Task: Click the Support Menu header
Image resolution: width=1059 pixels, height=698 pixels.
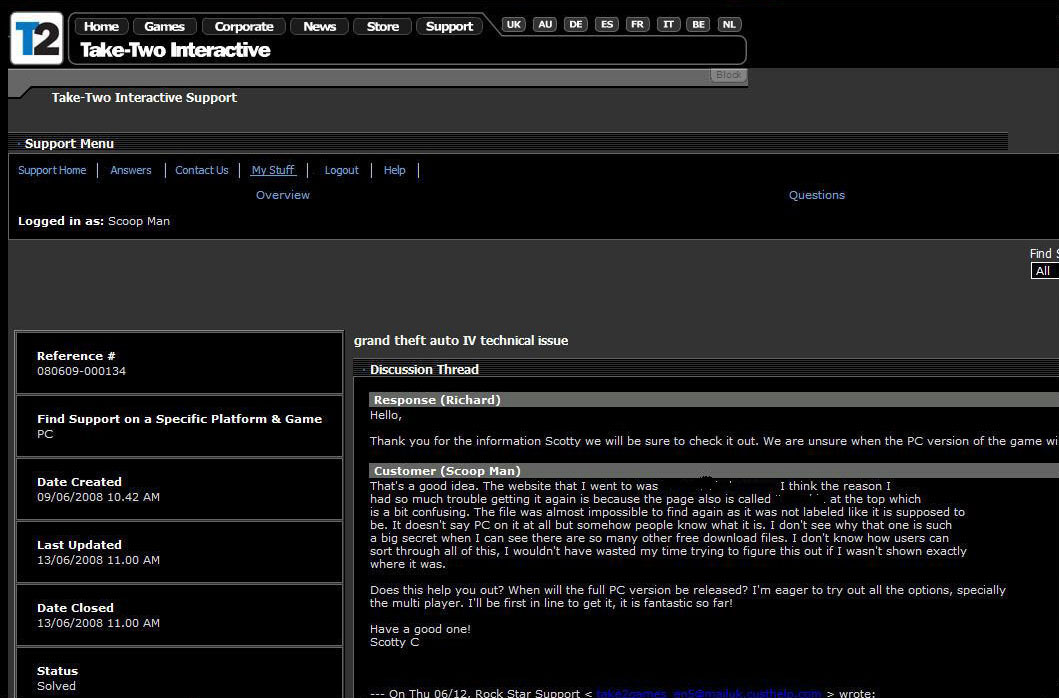Action: click(x=69, y=143)
